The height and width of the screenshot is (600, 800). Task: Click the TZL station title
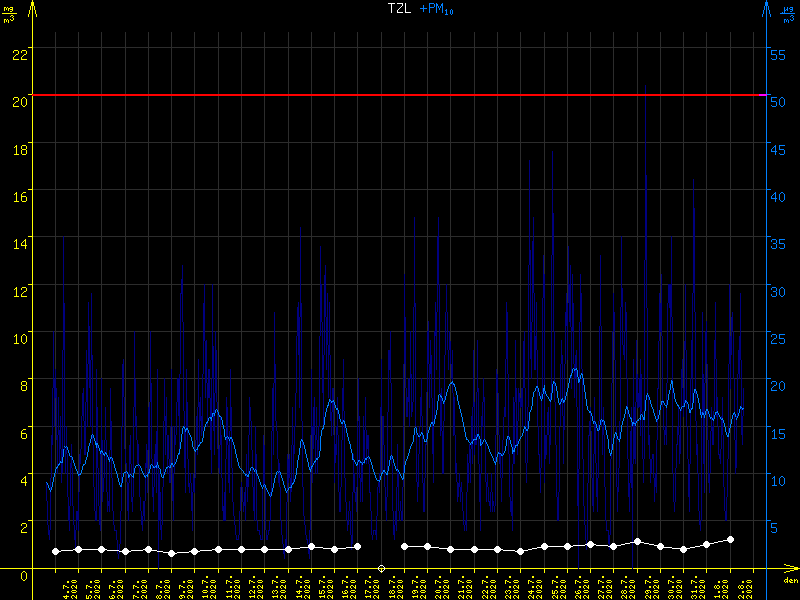pos(399,8)
